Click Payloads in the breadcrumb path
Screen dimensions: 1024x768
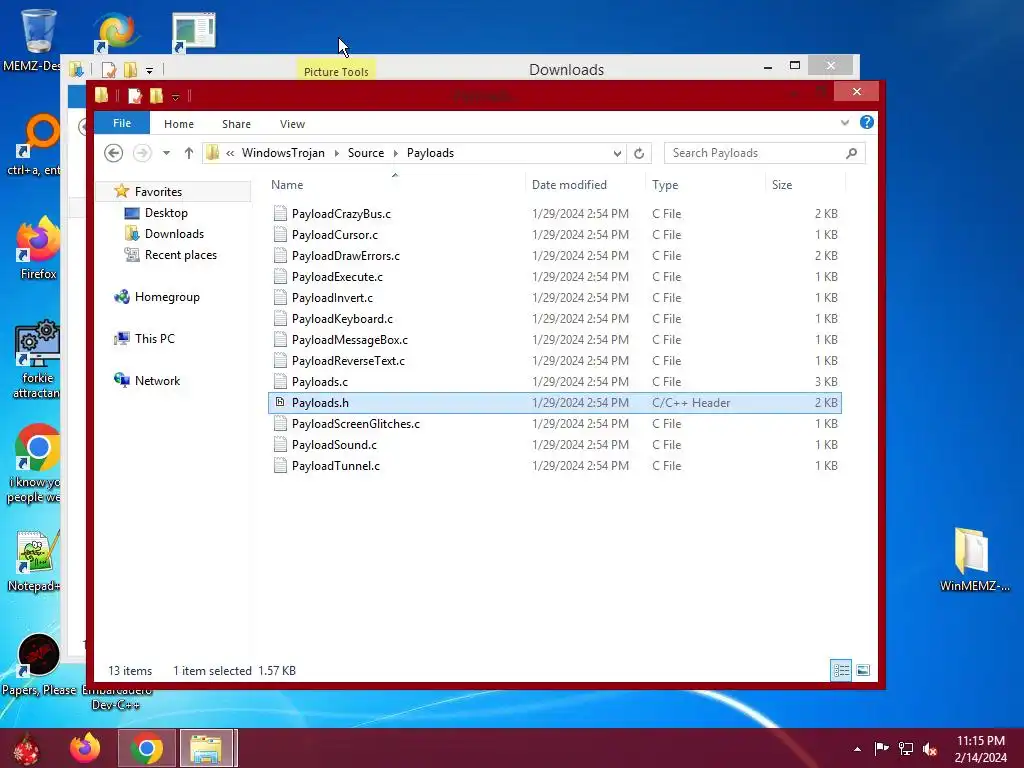(430, 153)
